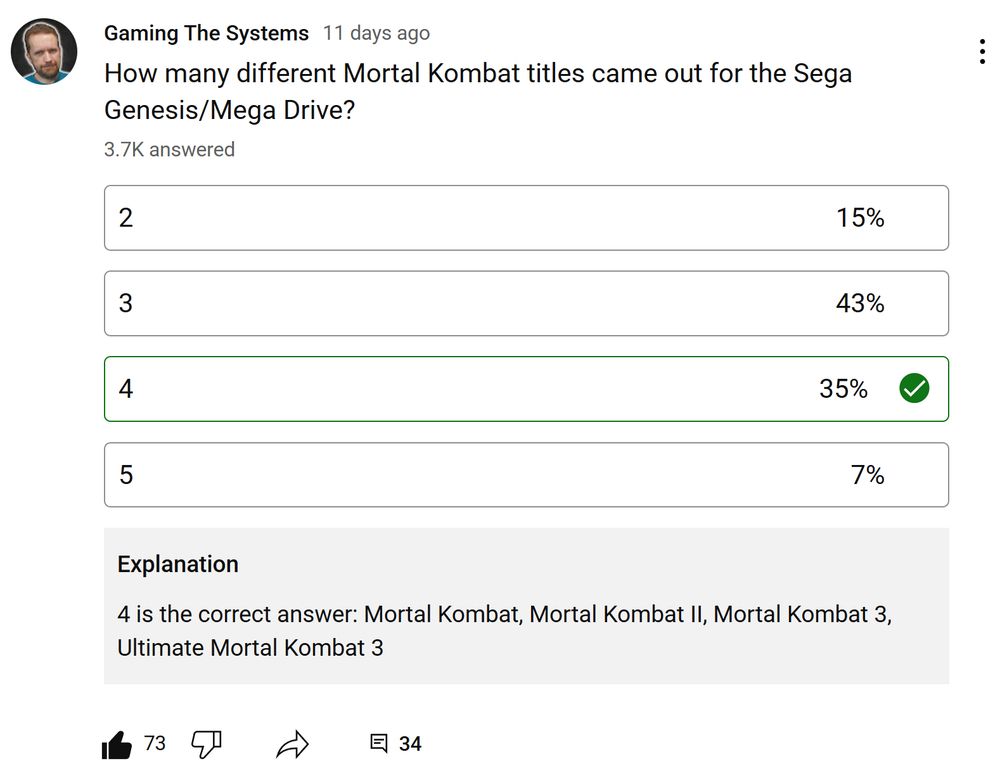Select poll answer "2"
The height and width of the screenshot is (776, 1000).
click(526, 218)
